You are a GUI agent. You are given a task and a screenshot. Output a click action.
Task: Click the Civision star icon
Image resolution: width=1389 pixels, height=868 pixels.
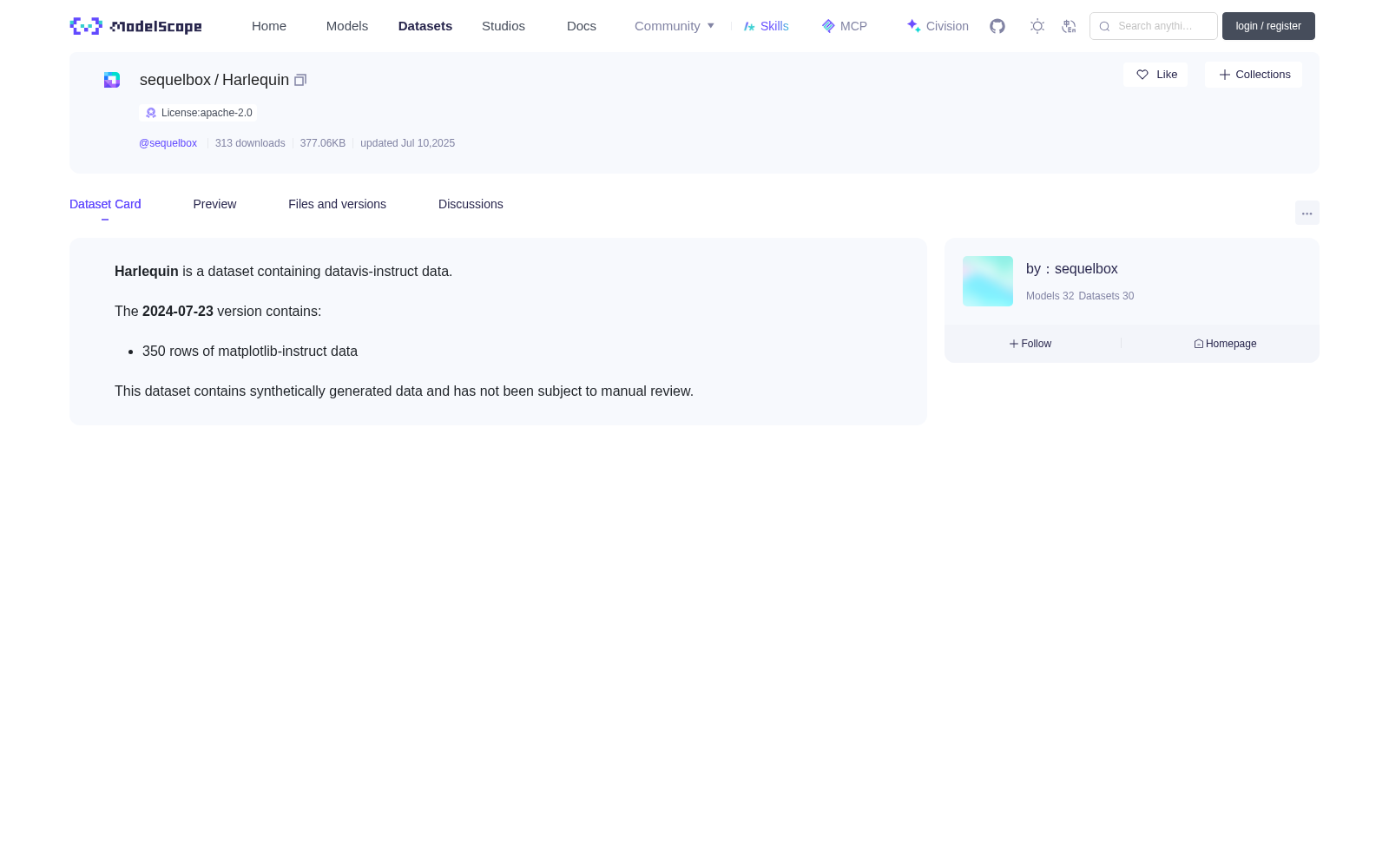913,26
